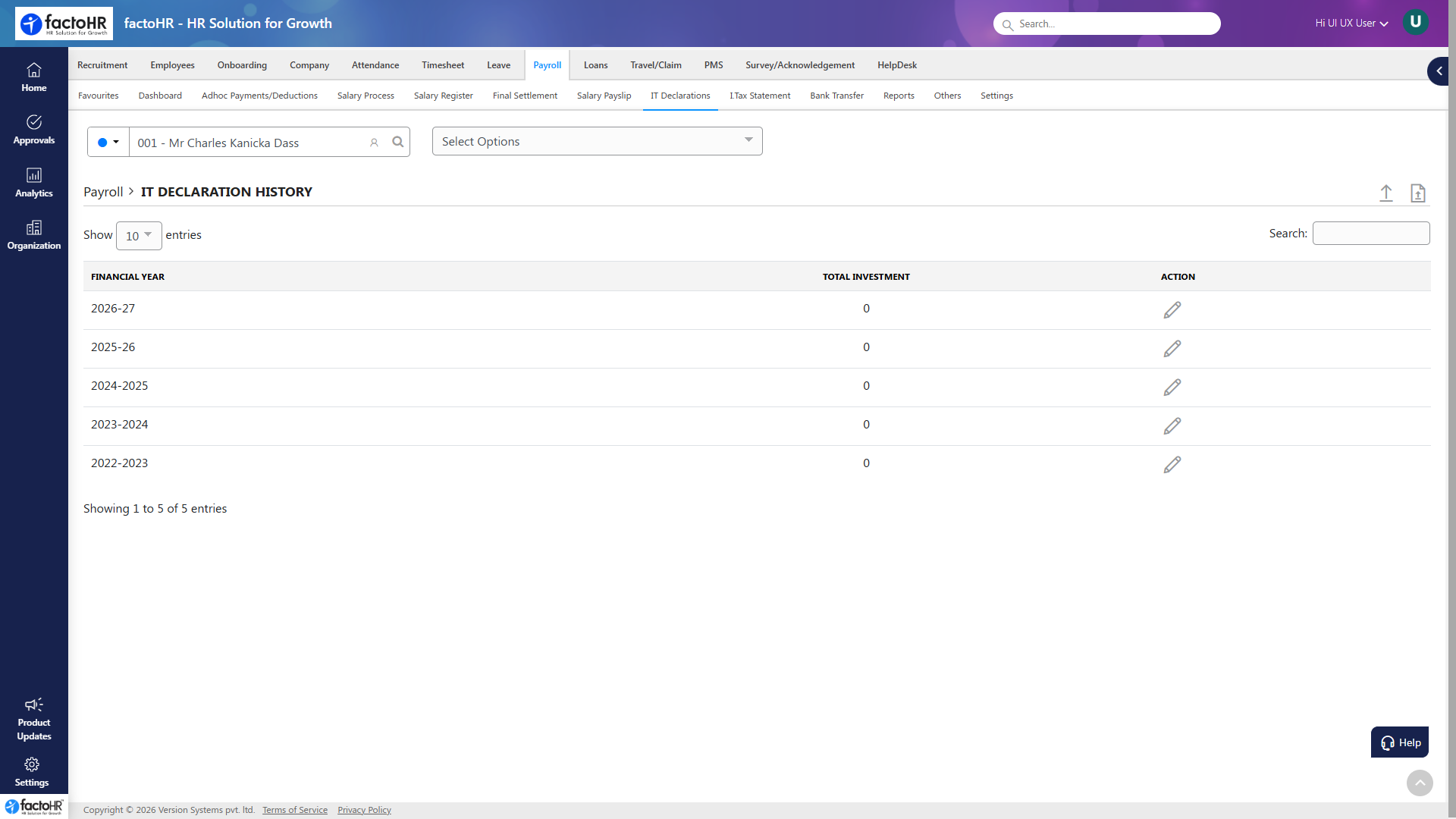Collapse the panel with the chevron arrow
The height and width of the screenshot is (819, 1456).
[x=1439, y=71]
